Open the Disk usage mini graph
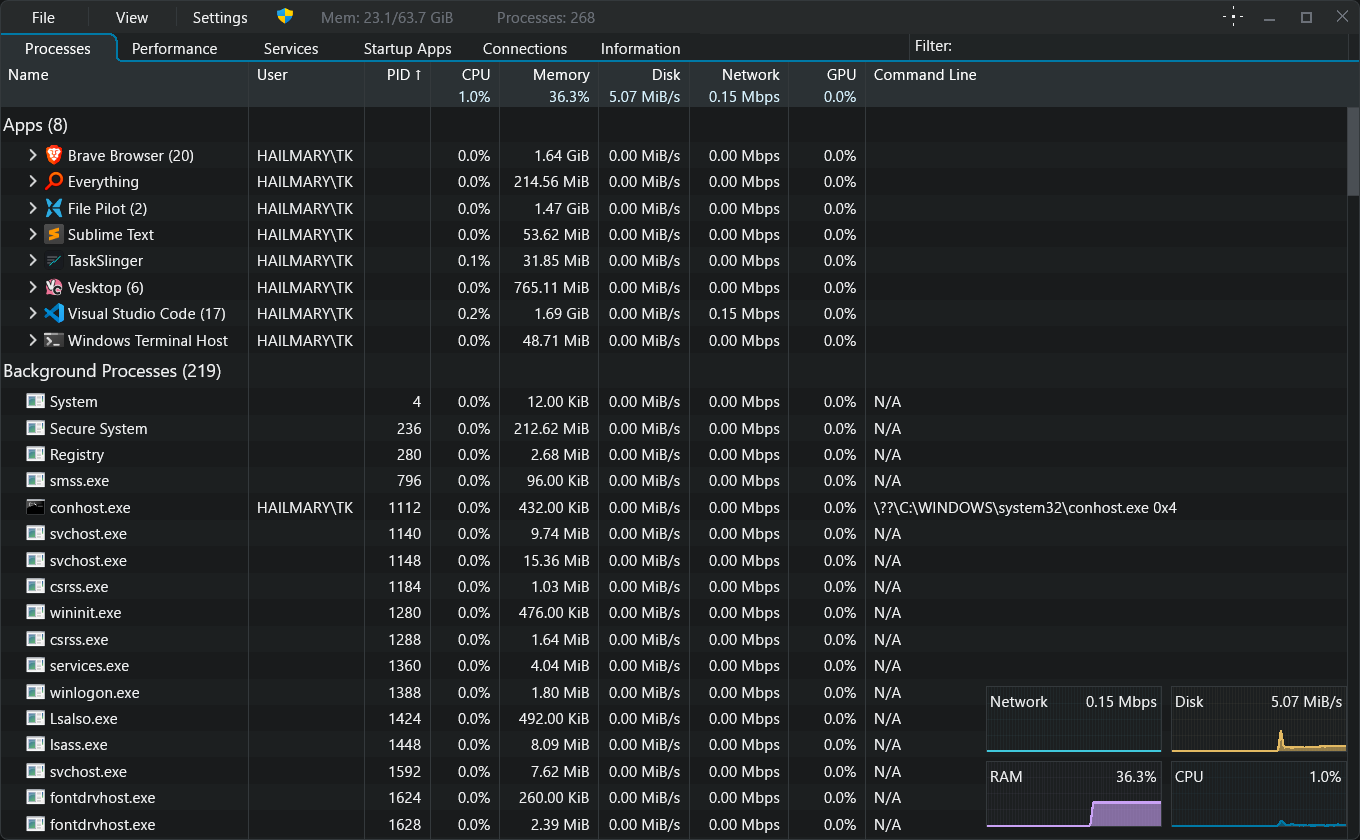Viewport: 1360px width, 840px height. click(1259, 720)
